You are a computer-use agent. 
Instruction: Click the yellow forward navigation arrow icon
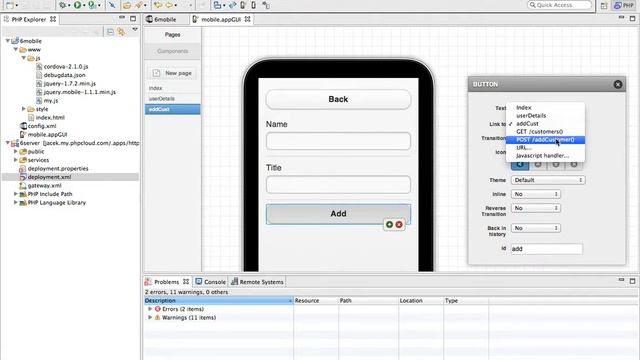169,5
